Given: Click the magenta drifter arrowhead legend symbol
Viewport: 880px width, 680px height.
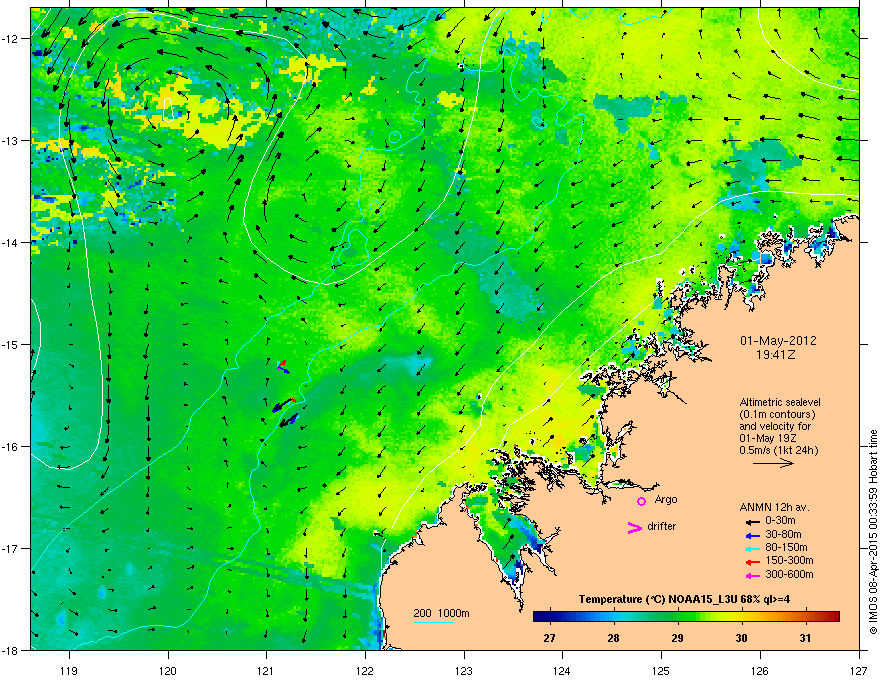Looking at the screenshot, I should click(634, 527).
